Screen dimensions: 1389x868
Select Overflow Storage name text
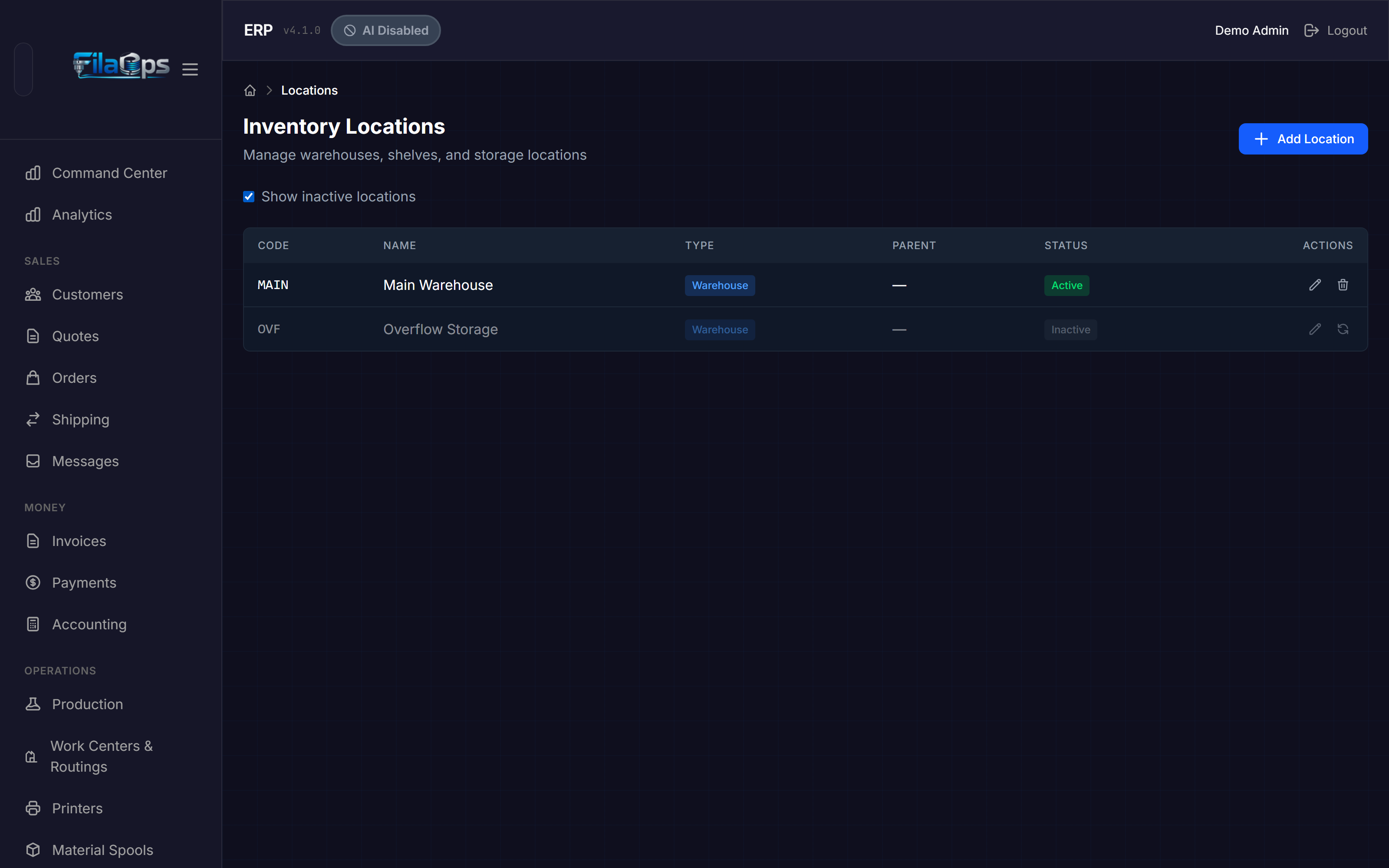pyautogui.click(x=440, y=329)
